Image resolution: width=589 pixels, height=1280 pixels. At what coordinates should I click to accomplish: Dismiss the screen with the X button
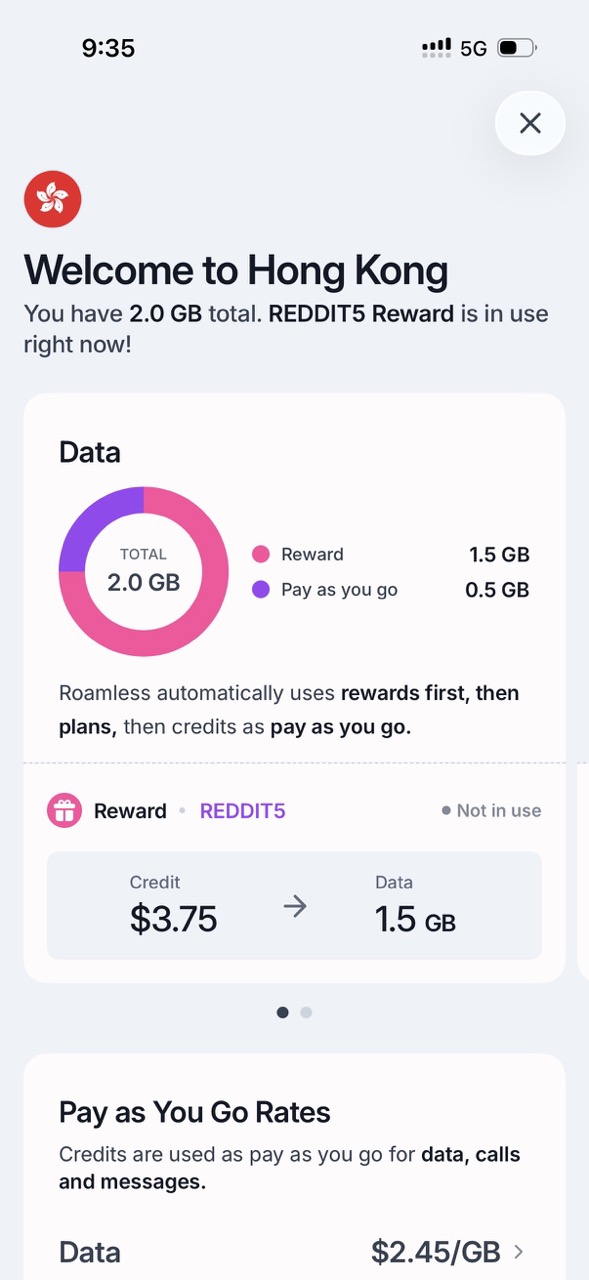tap(530, 123)
